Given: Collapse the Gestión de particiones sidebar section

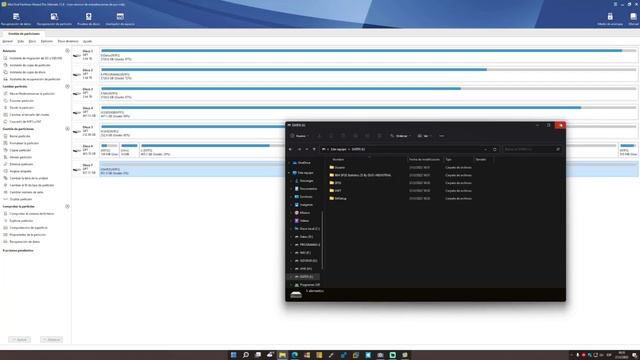Looking at the screenshot, I should pyautogui.click(x=67, y=129).
